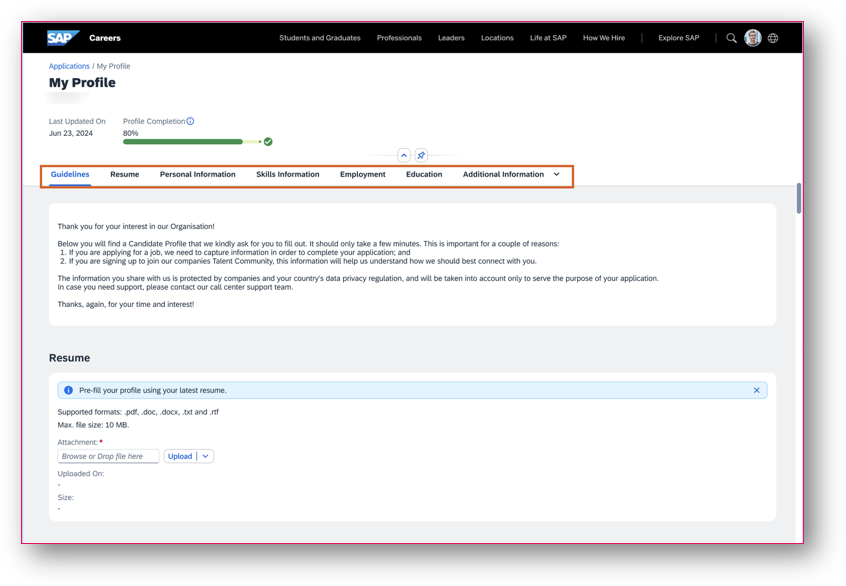Open How We Hire menu item
Image resolution: width=846 pixels, height=586 pixels.
tap(604, 38)
